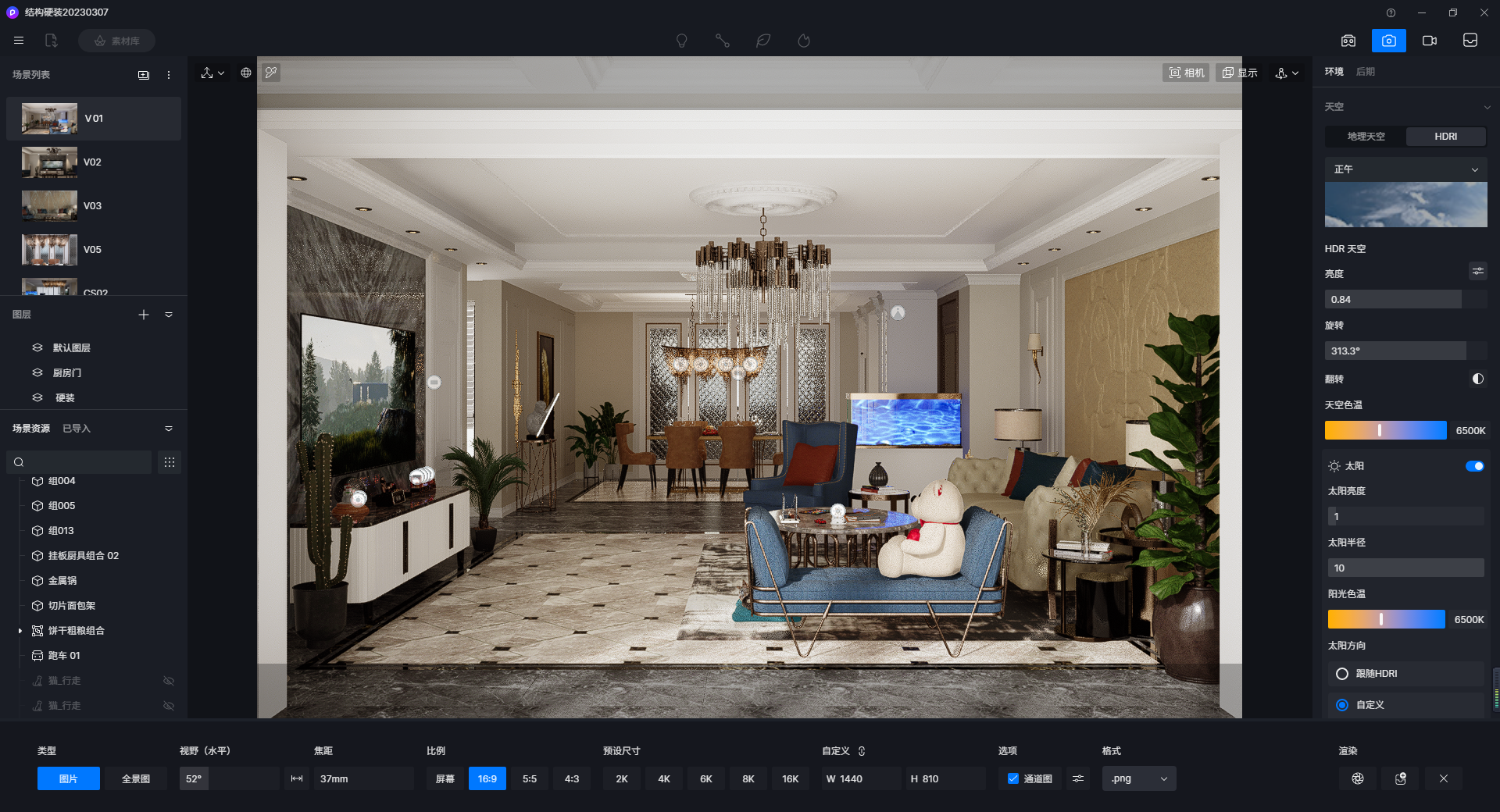Select the leaf vegetation tool icon
The image size is (1500, 812).
coord(763,41)
